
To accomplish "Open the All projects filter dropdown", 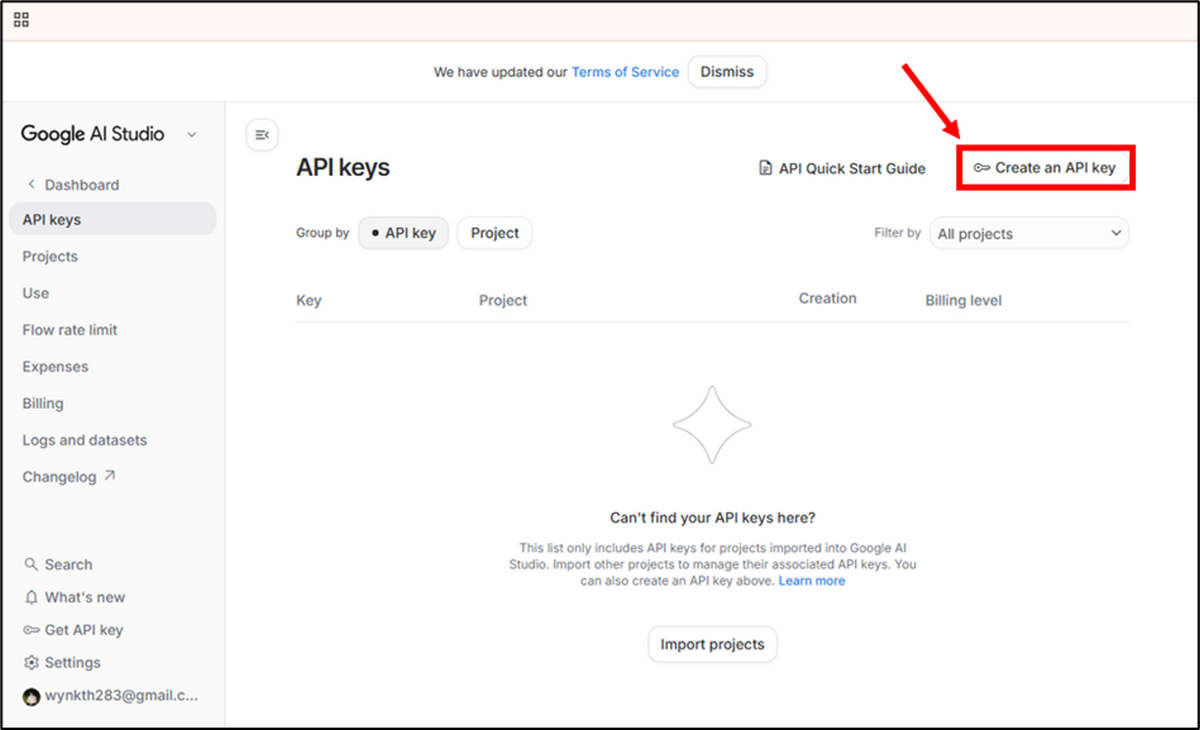I will pos(1029,232).
